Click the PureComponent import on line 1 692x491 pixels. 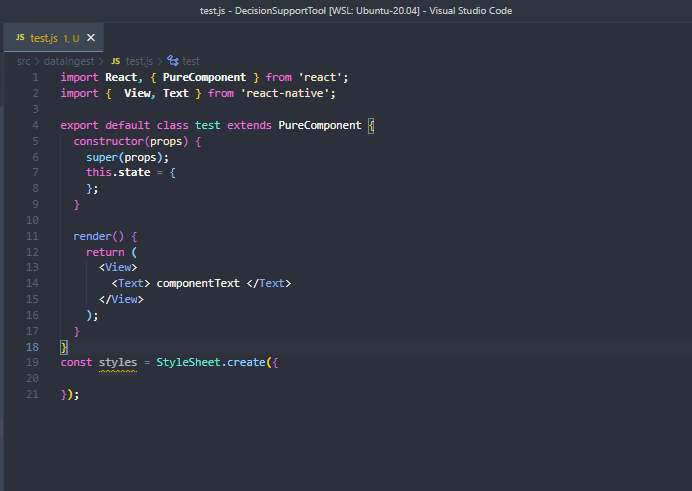click(204, 77)
